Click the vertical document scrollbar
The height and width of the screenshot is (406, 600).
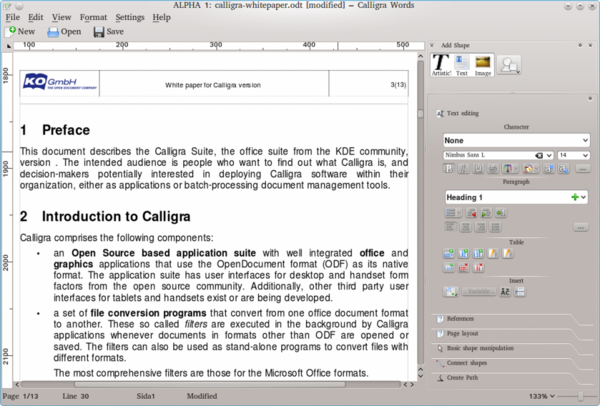(420, 214)
